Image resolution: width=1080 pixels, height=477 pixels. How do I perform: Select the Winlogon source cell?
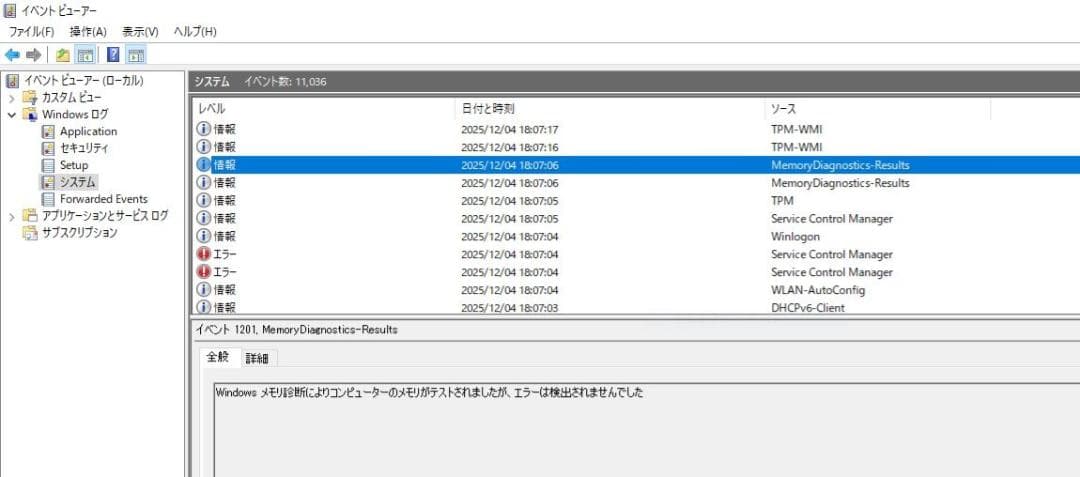pos(796,236)
